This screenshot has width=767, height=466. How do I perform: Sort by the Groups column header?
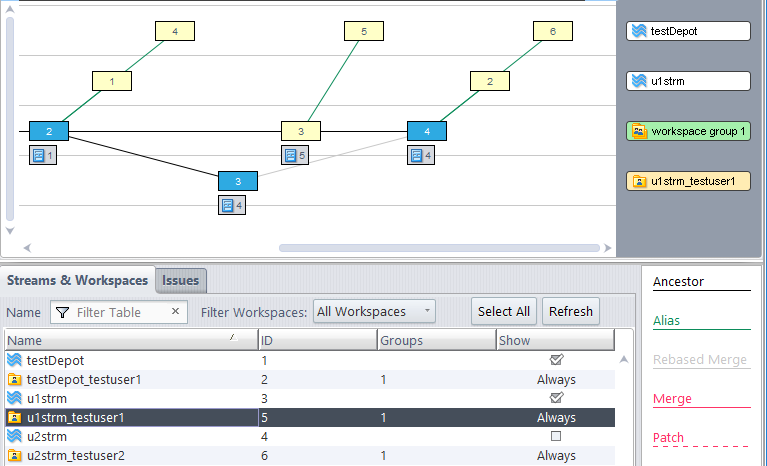click(x=435, y=340)
